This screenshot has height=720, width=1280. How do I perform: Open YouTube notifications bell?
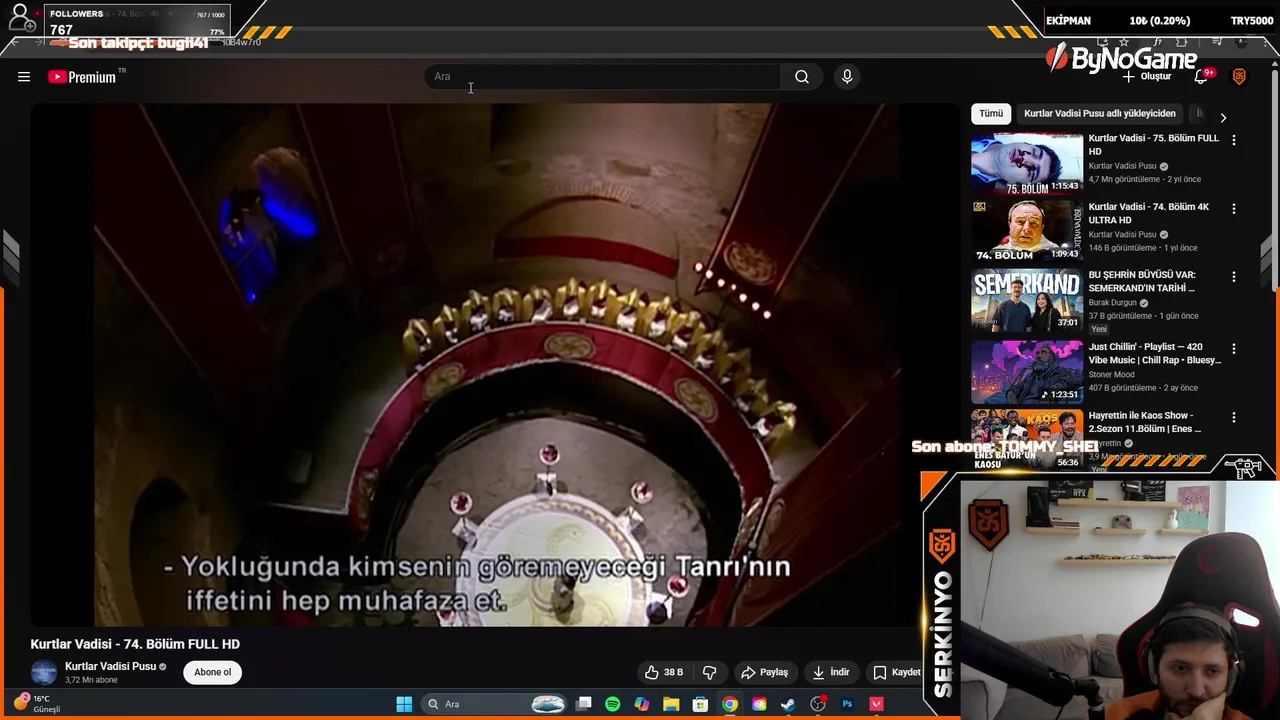(x=1201, y=77)
